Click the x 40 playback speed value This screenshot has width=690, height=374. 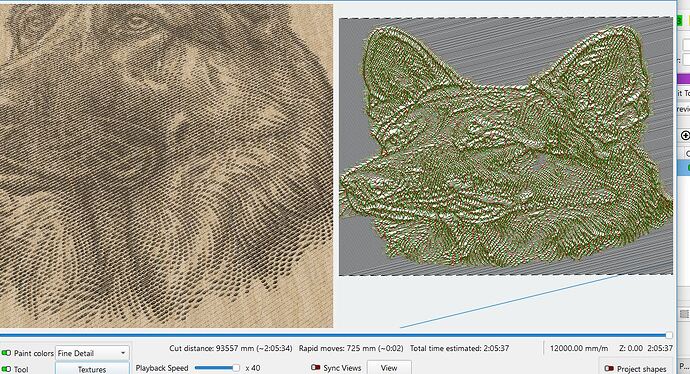[x=253, y=368]
